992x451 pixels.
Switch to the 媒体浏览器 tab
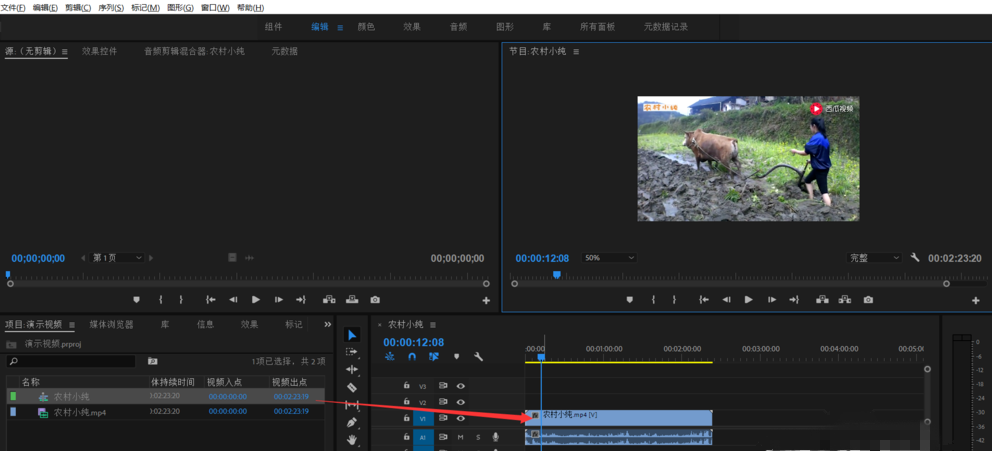[x=111, y=324]
